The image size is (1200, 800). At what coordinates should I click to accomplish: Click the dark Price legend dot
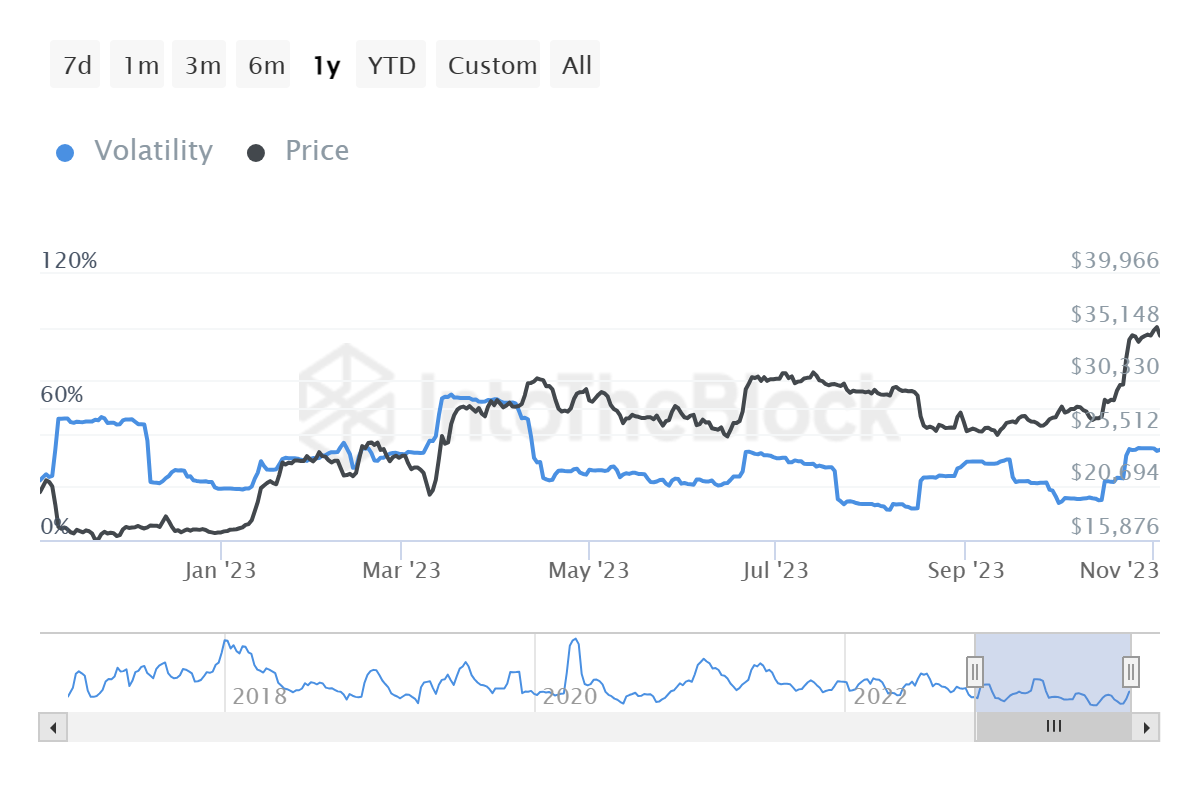(256, 153)
